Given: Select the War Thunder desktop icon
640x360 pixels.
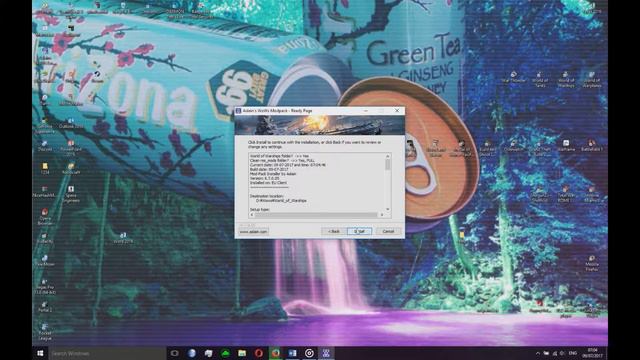Looking at the screenshot, I should [x=513, y=77].
